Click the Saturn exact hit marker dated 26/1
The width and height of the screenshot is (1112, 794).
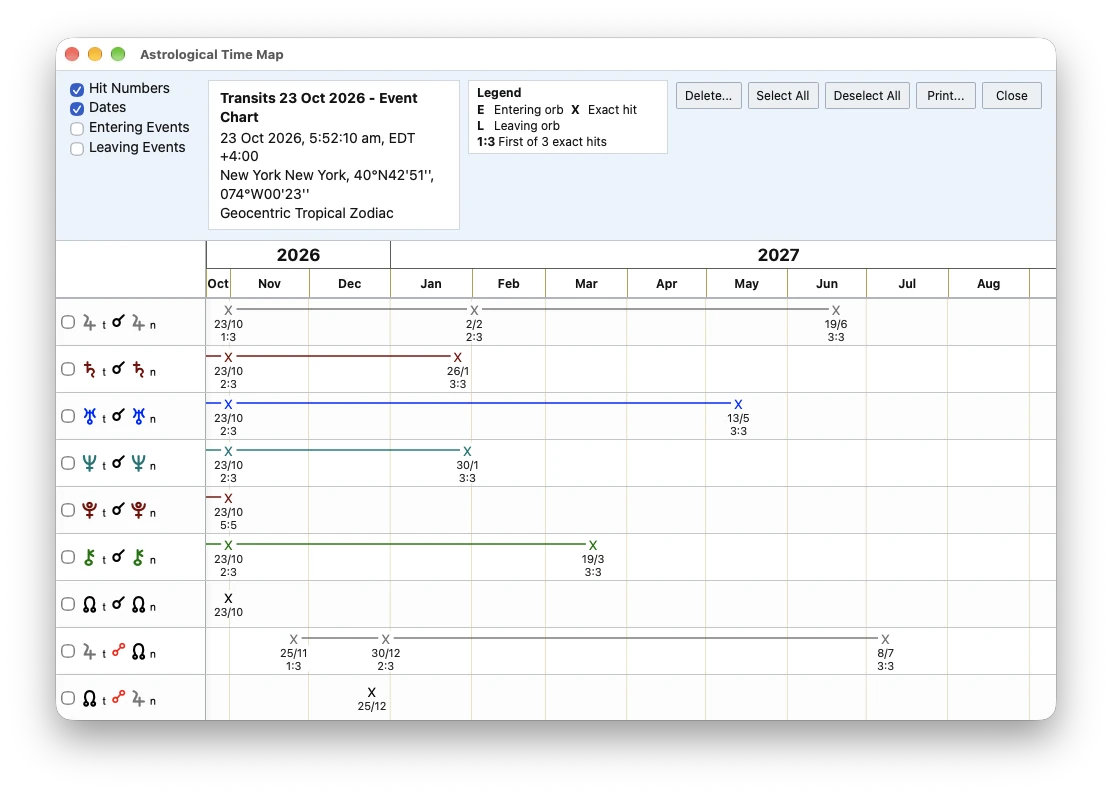pyautogui.click(x=457, y=357)
